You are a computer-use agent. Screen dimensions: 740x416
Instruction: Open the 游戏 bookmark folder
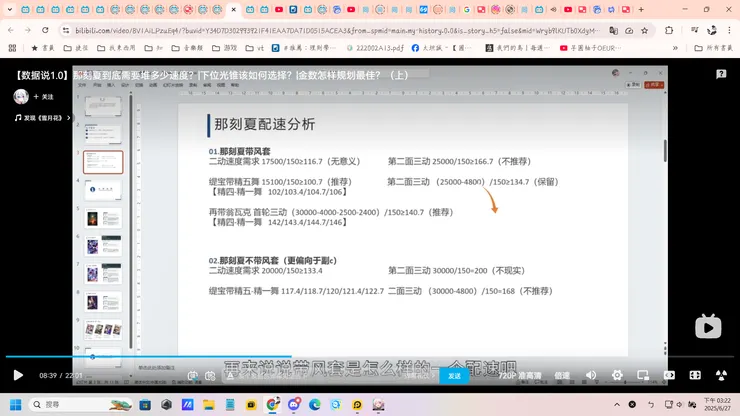tap(225, 48)
